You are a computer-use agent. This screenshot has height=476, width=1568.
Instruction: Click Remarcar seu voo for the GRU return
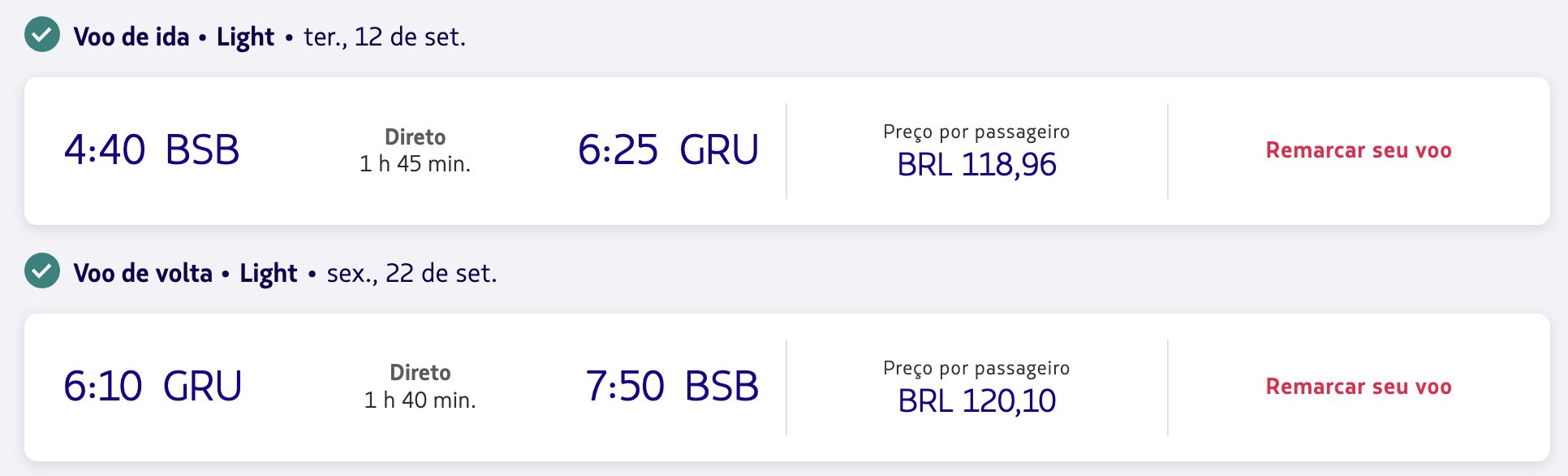[x=1359, y=387]
